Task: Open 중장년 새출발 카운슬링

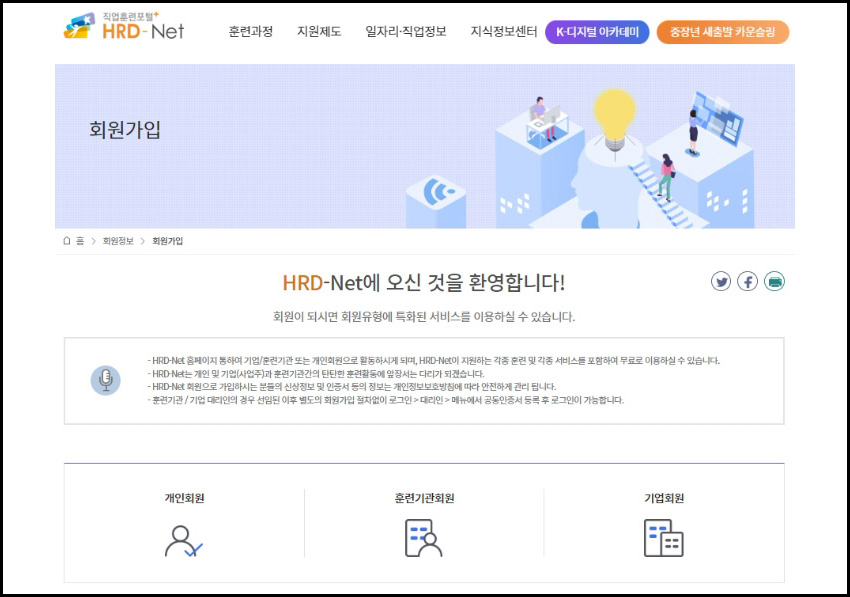Action: [723, 32]
